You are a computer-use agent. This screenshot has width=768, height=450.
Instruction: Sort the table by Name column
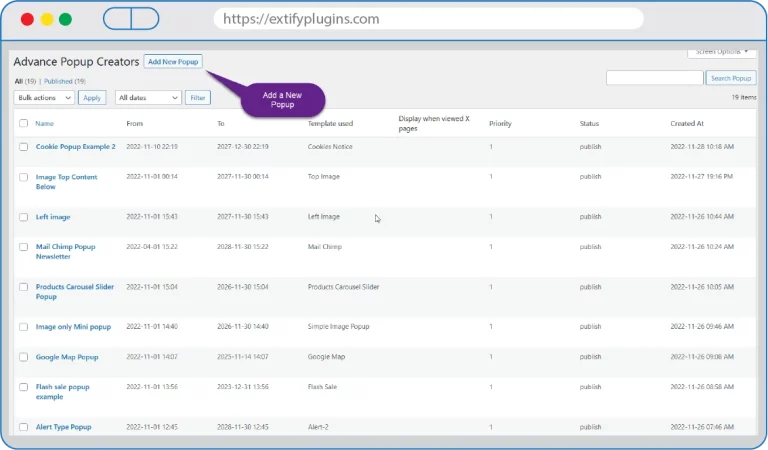click(x=44, y=124)
